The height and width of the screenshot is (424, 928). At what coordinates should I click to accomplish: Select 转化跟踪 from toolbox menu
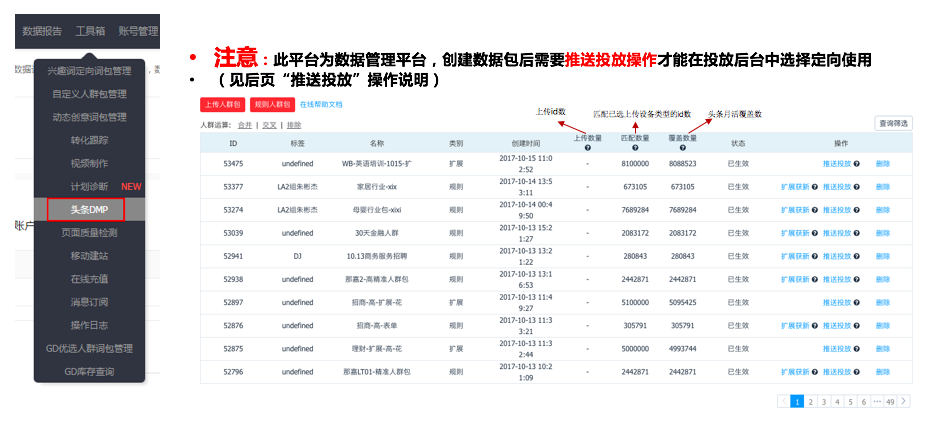89,140
